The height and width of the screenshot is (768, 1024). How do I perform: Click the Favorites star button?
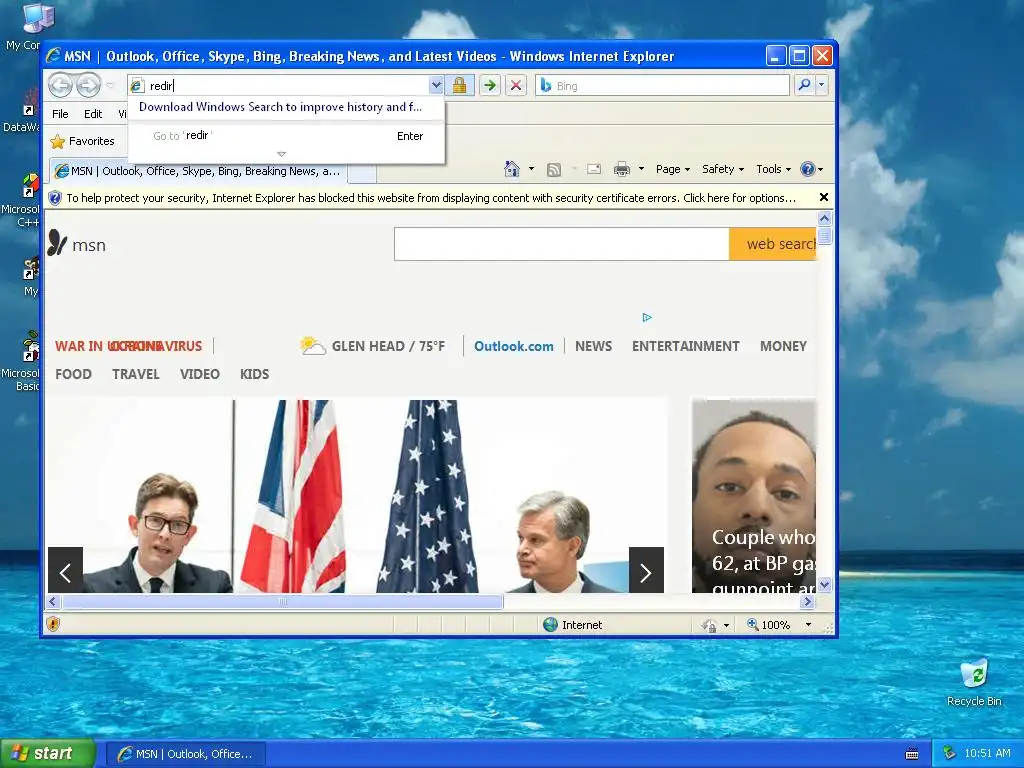click(x=82, y=141)
